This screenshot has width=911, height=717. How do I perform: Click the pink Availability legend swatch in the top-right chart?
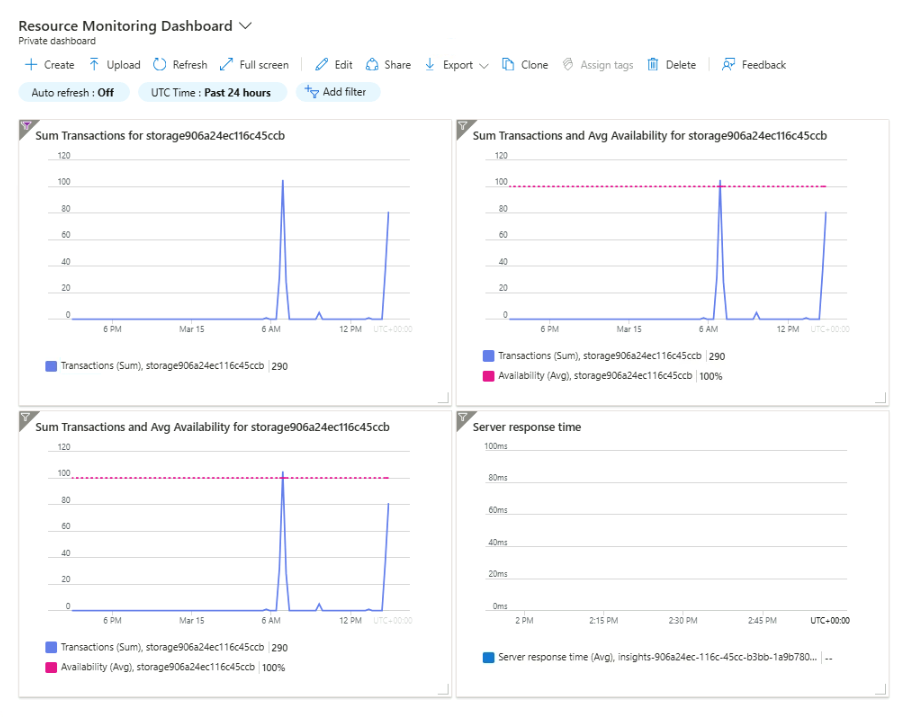(x=488, y=376)
